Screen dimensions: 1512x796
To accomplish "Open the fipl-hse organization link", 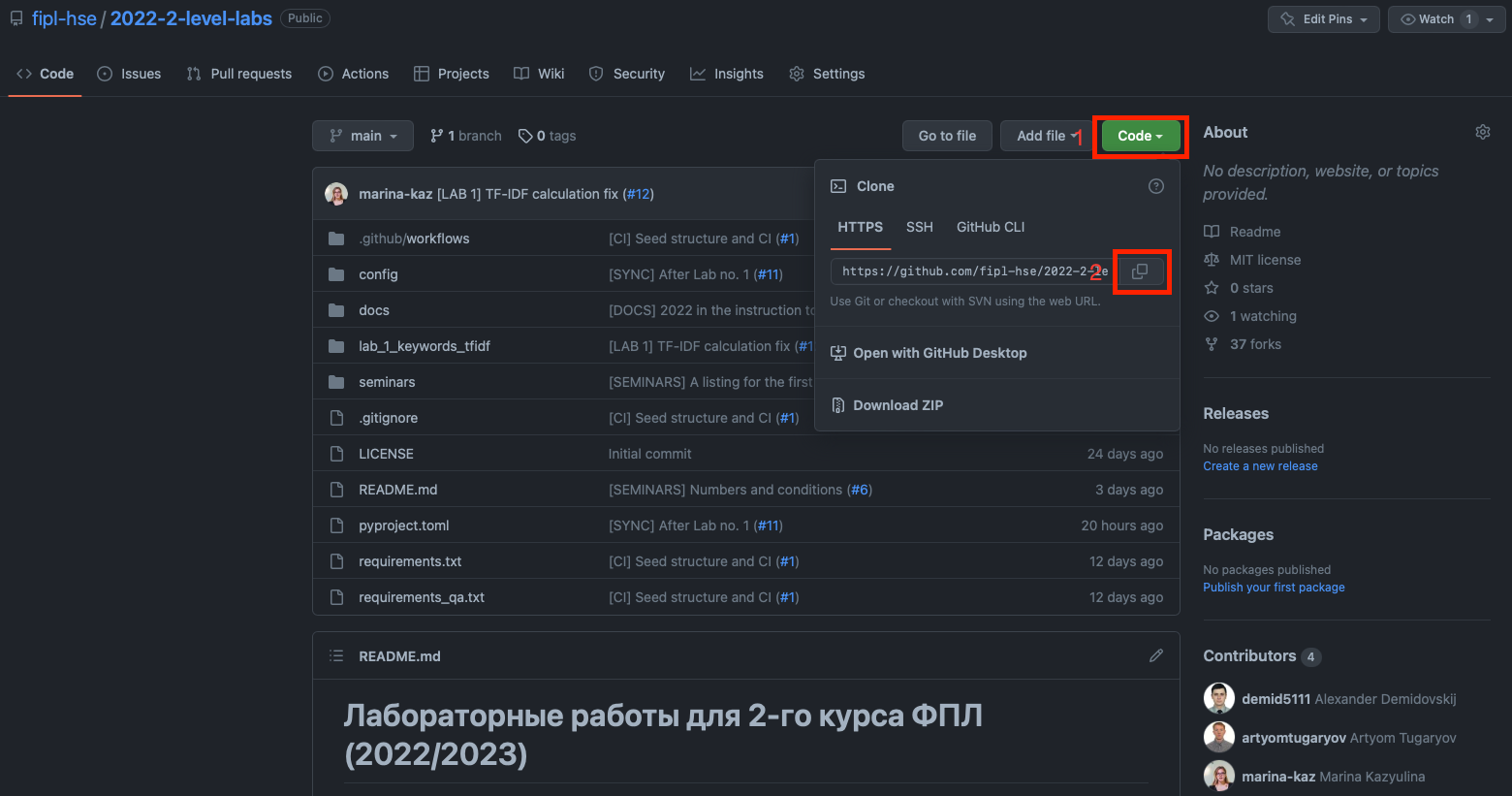I will [x=64, y=18].
